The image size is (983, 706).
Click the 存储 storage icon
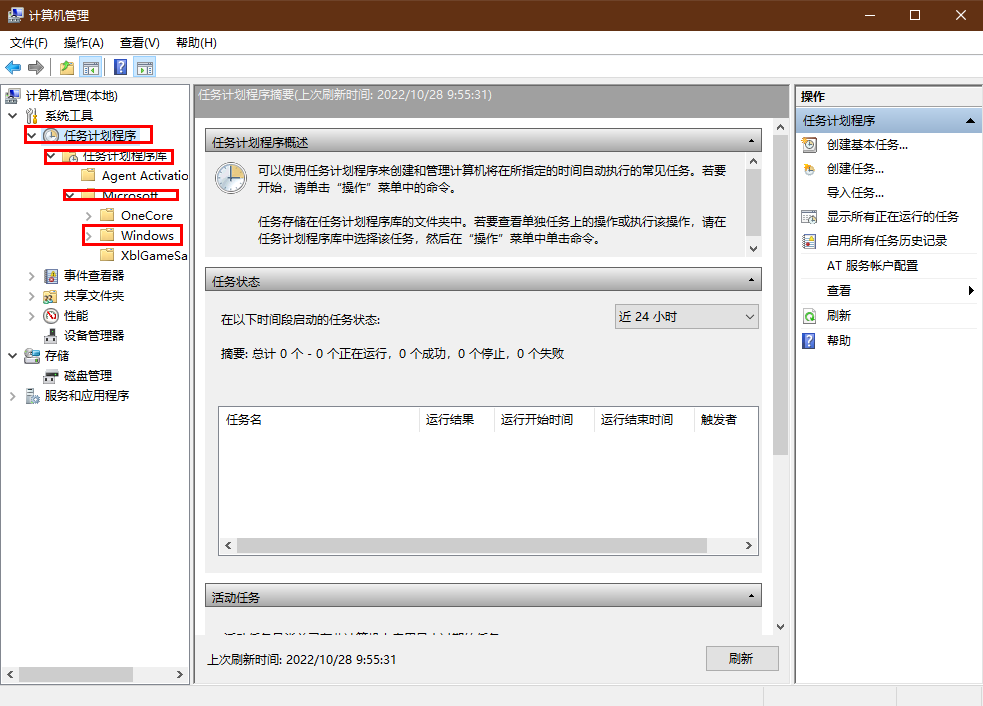tap(32, 356)
